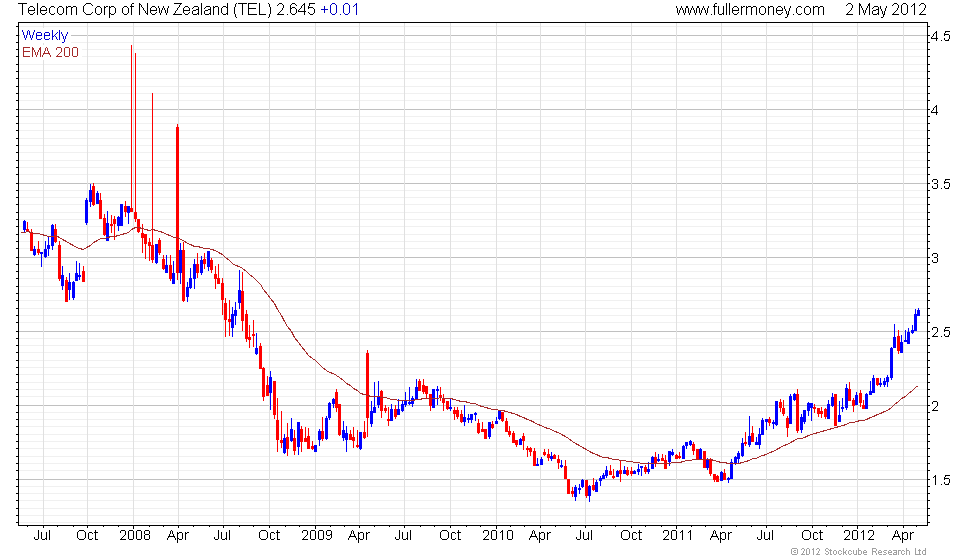
Task: Click the first 'Jul' label before 2008
Action: pyautogui.click(x=42, y=535)
